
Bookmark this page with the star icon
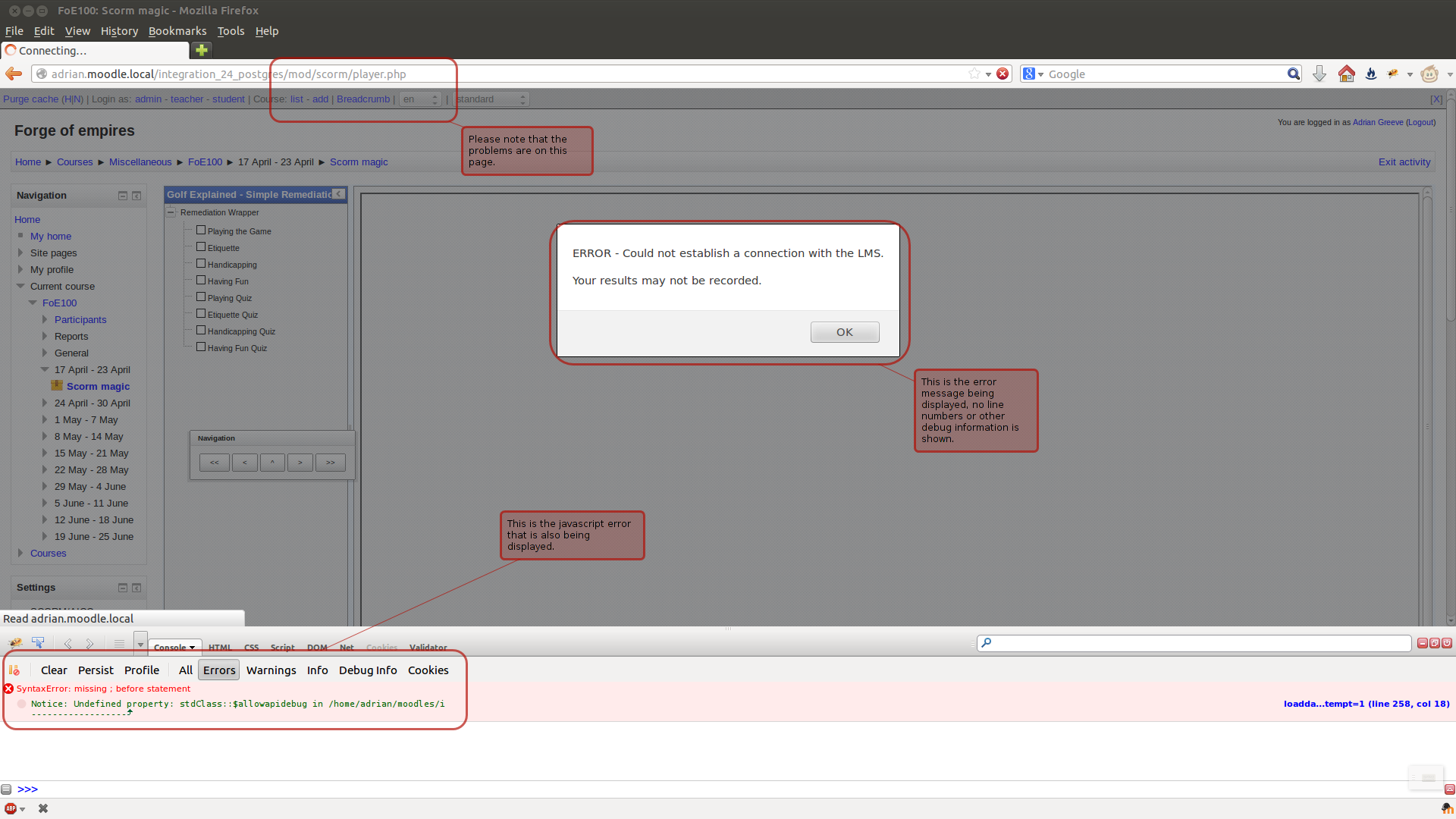point(974,74)
